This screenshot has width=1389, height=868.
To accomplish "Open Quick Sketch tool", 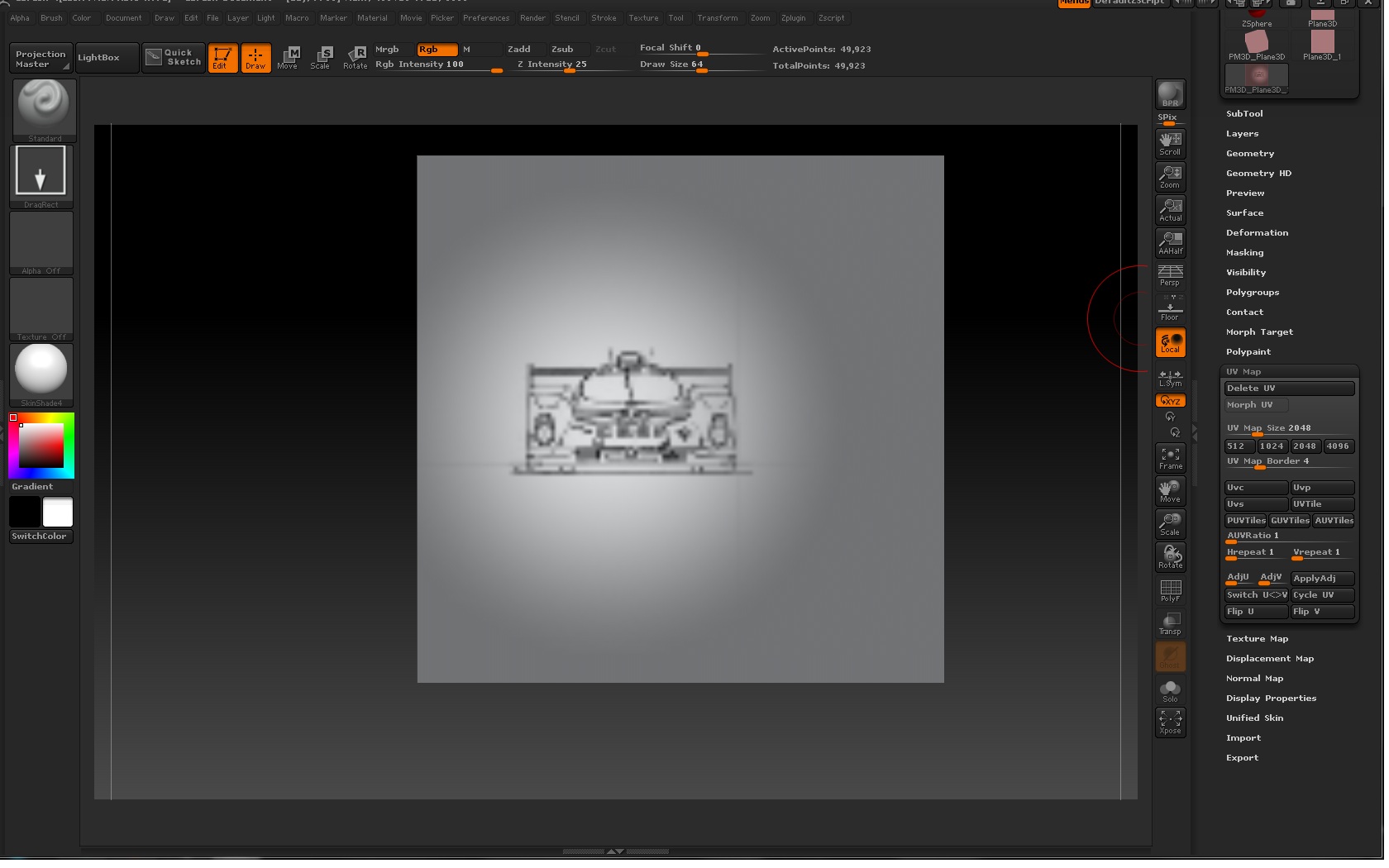I will 173,57.
